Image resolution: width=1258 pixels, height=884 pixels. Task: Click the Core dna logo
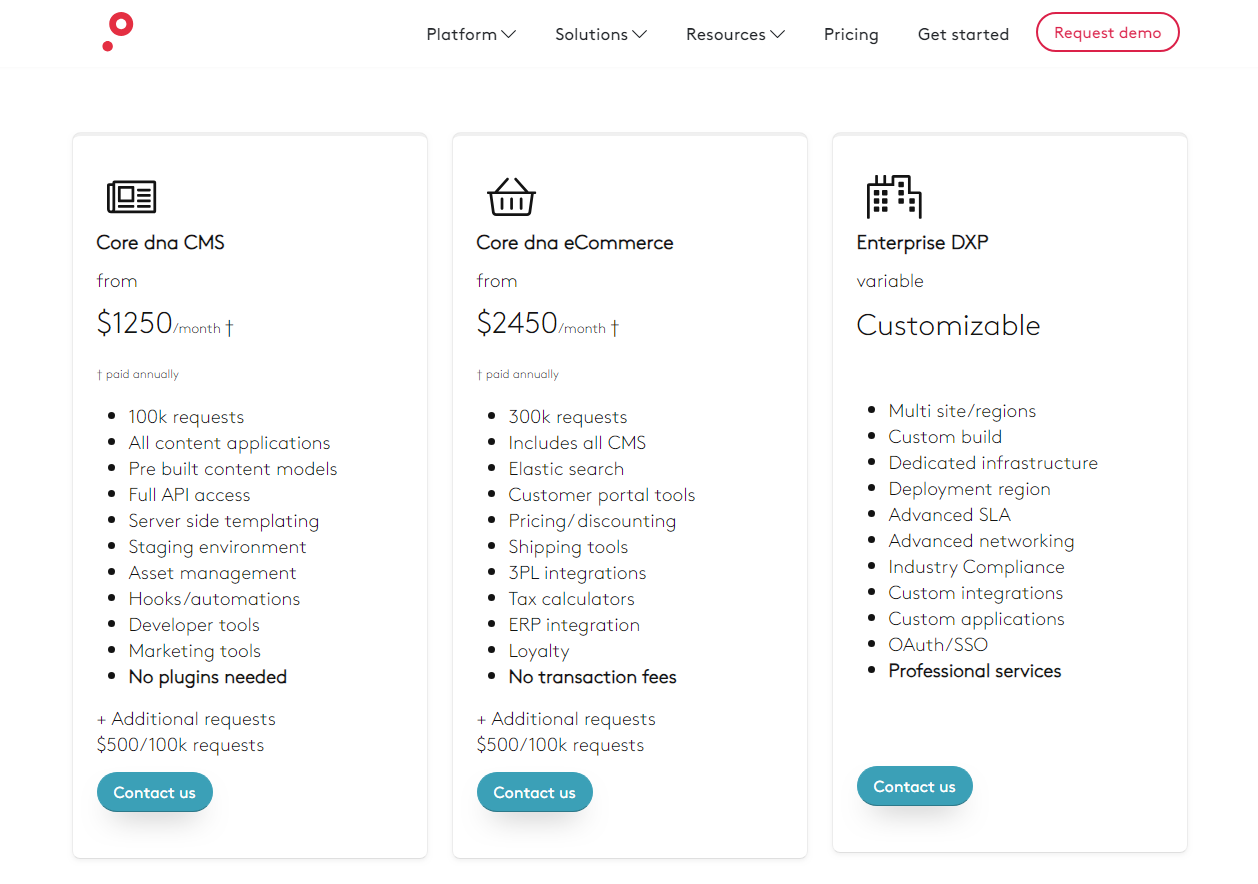click(x=116, y=31)
